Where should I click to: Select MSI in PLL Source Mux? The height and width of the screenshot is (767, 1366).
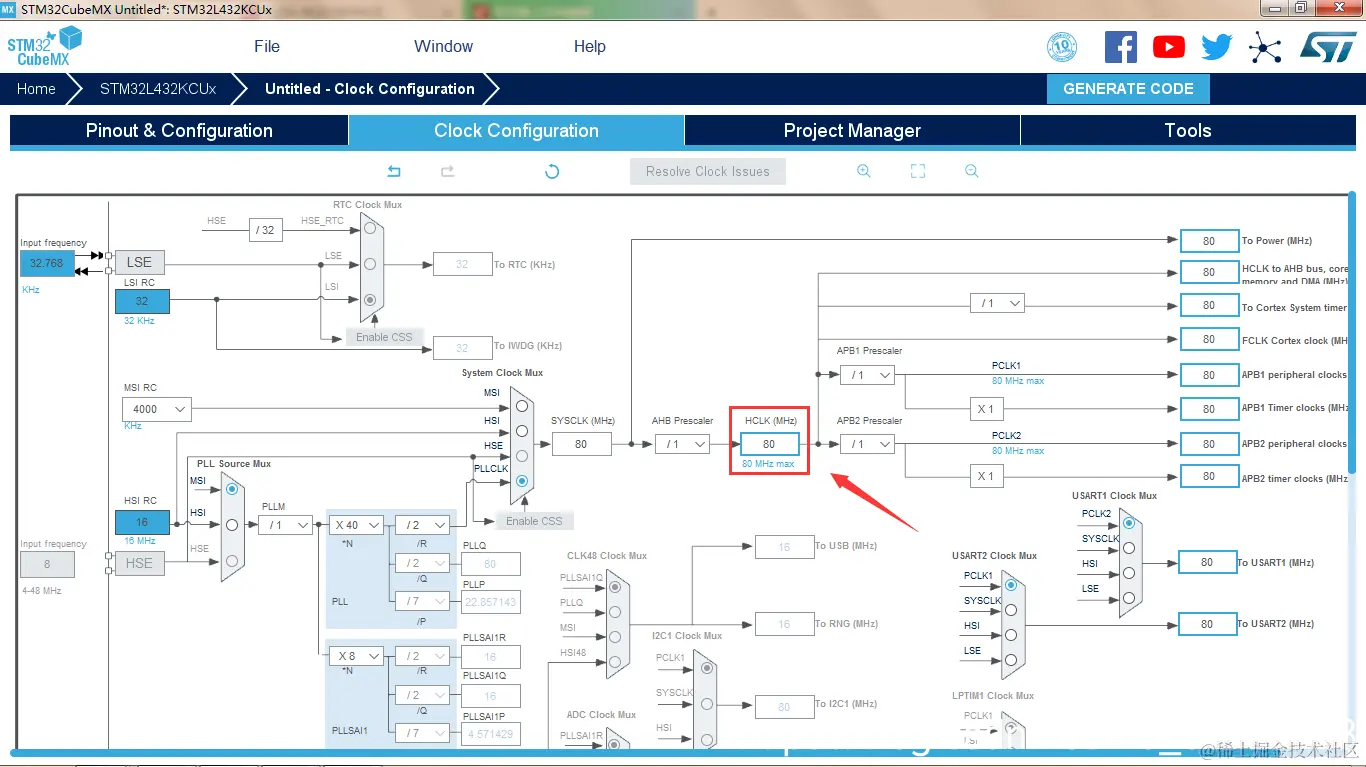click(232, 489)
